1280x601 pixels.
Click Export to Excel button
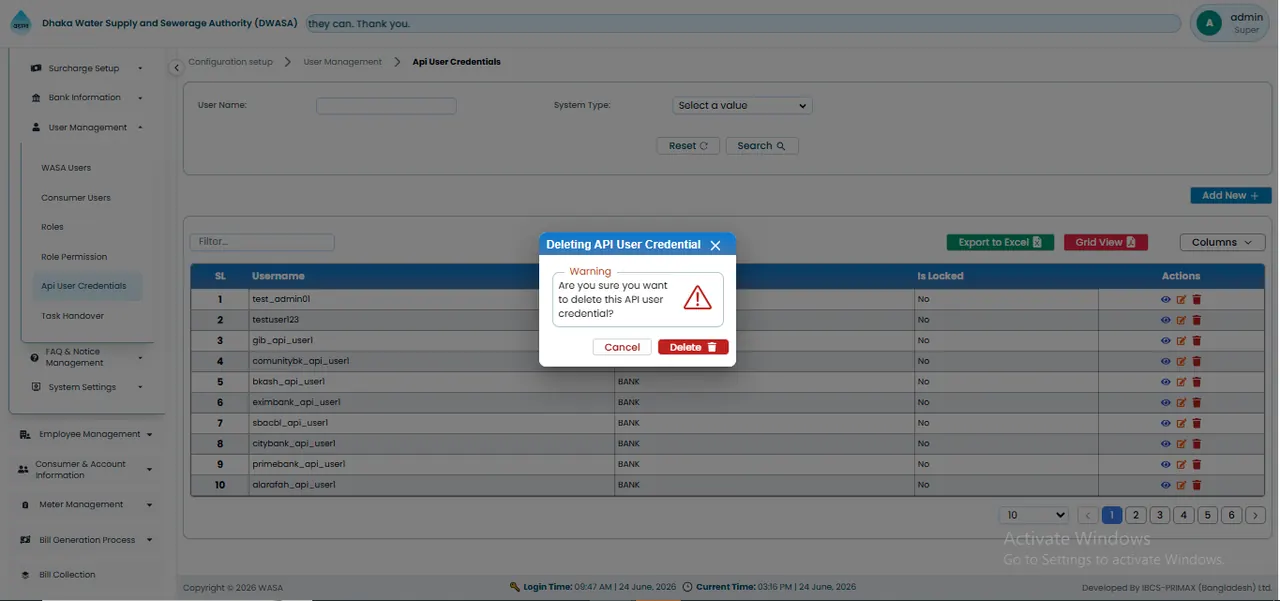[x=1000, y=242]
